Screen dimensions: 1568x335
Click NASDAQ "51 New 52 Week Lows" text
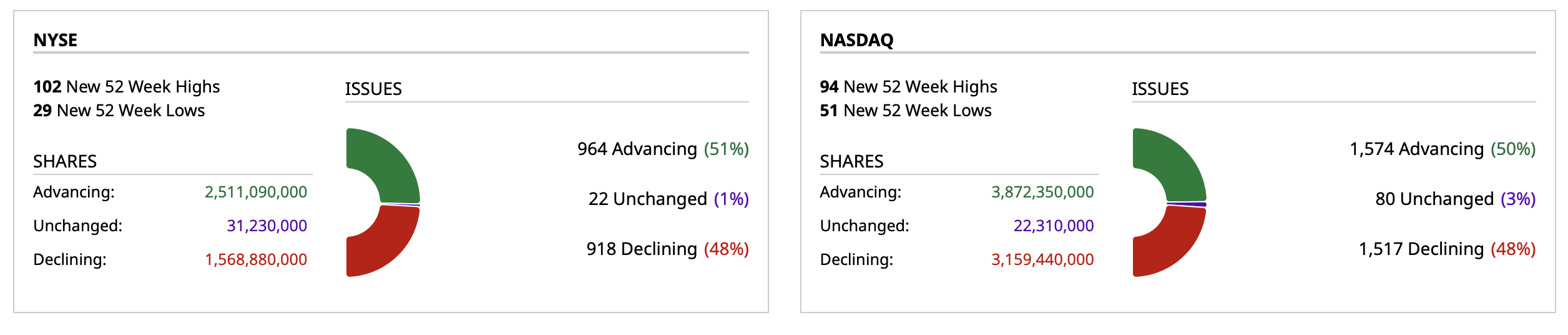point(906,111)
